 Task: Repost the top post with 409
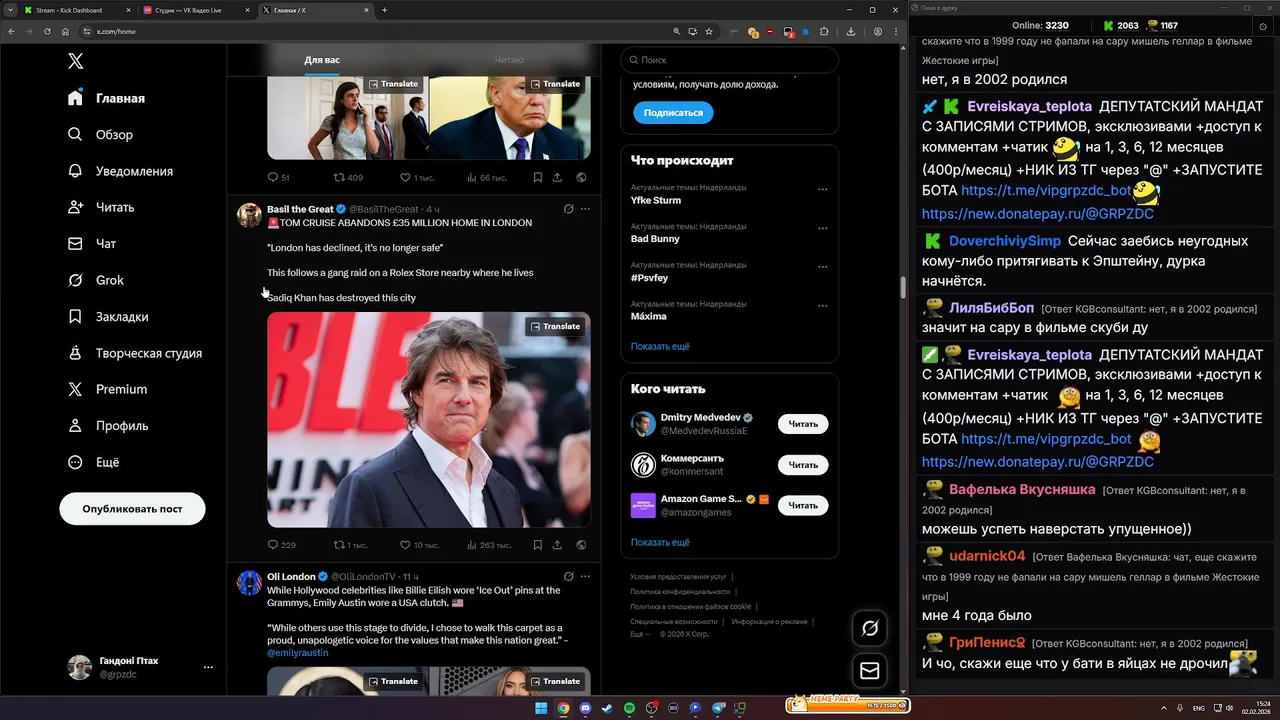coord(348,177)
